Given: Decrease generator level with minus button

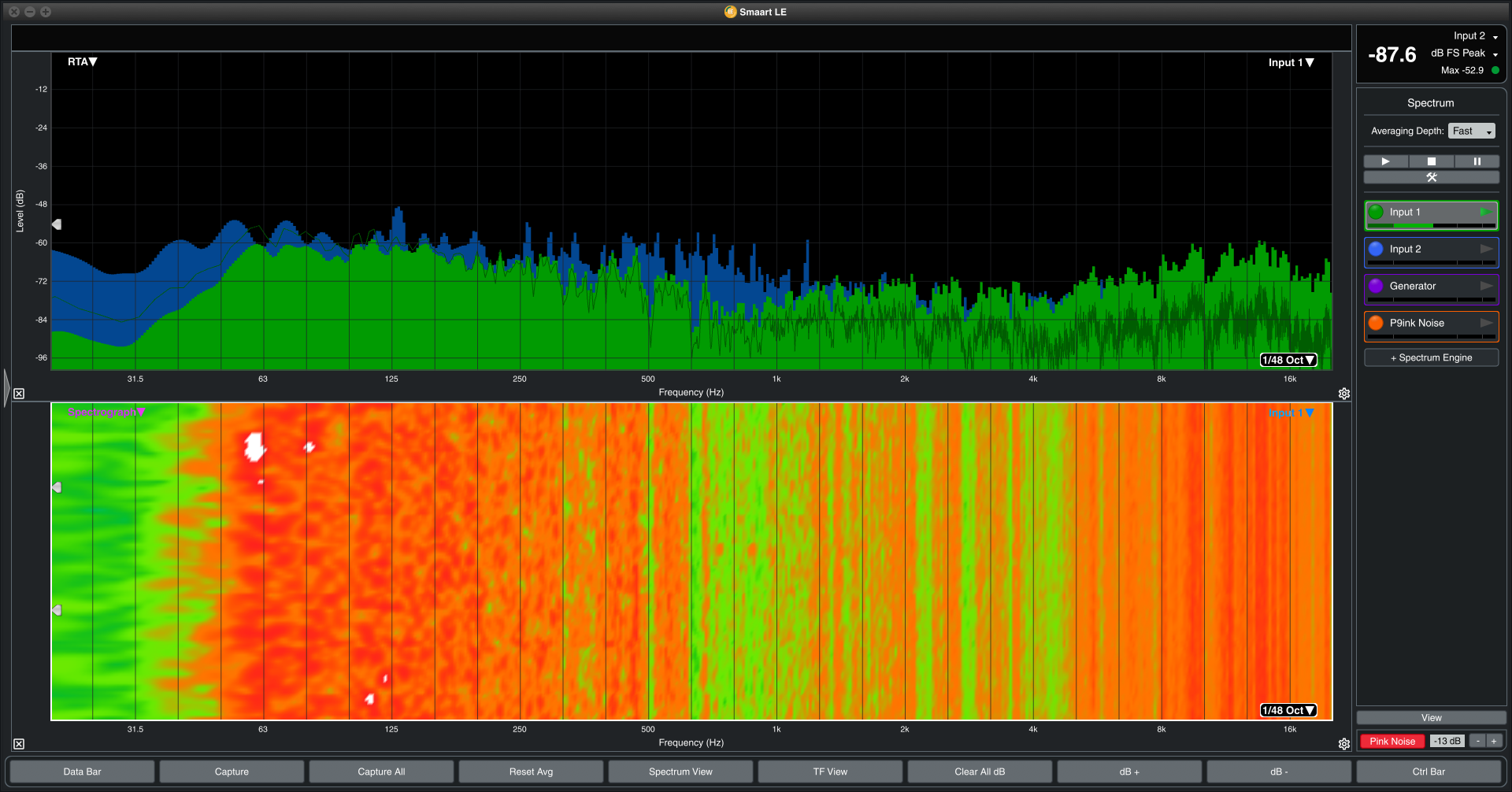Looking at the screenshot, I should coord(1477,742).
